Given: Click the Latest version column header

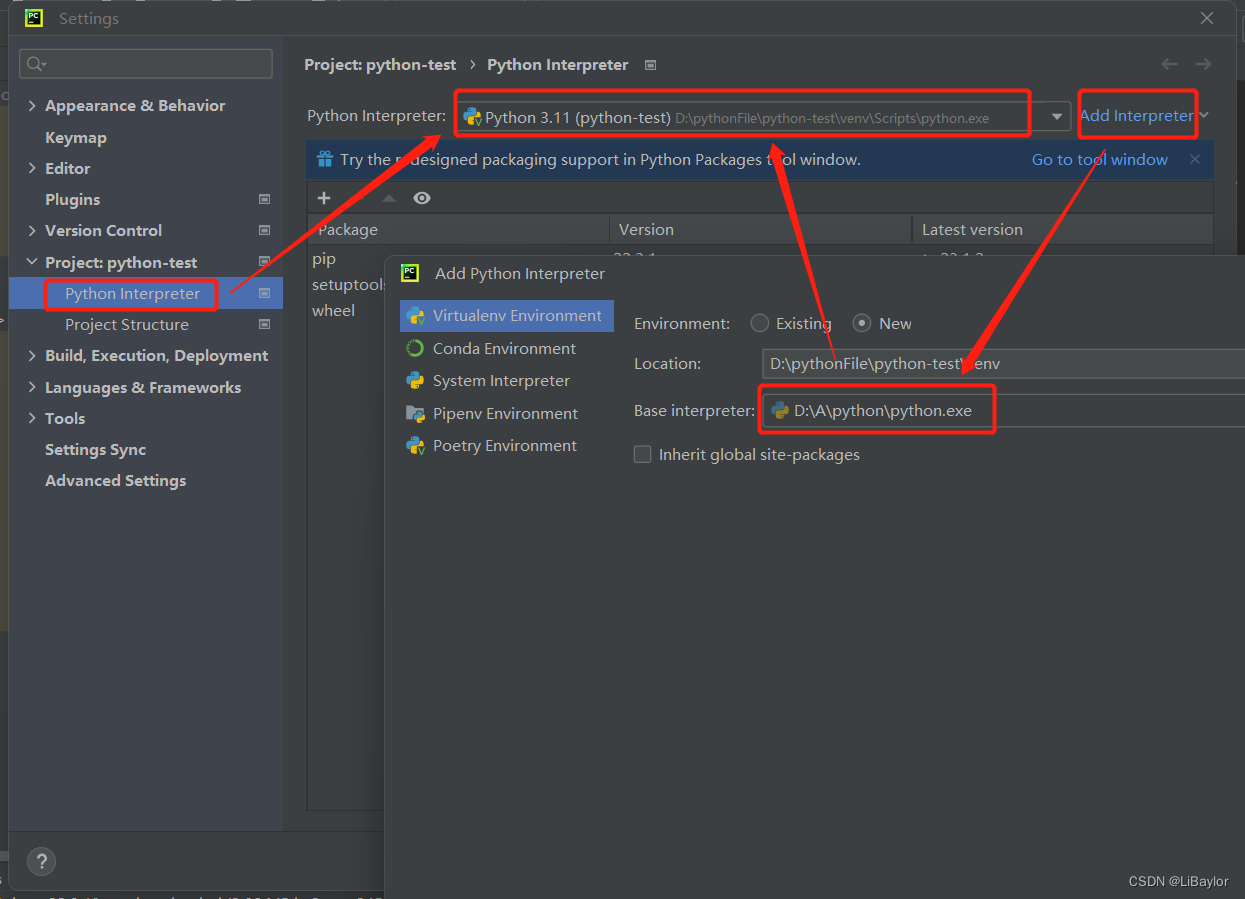Looking at the screenshot, I should point(1062,229).
